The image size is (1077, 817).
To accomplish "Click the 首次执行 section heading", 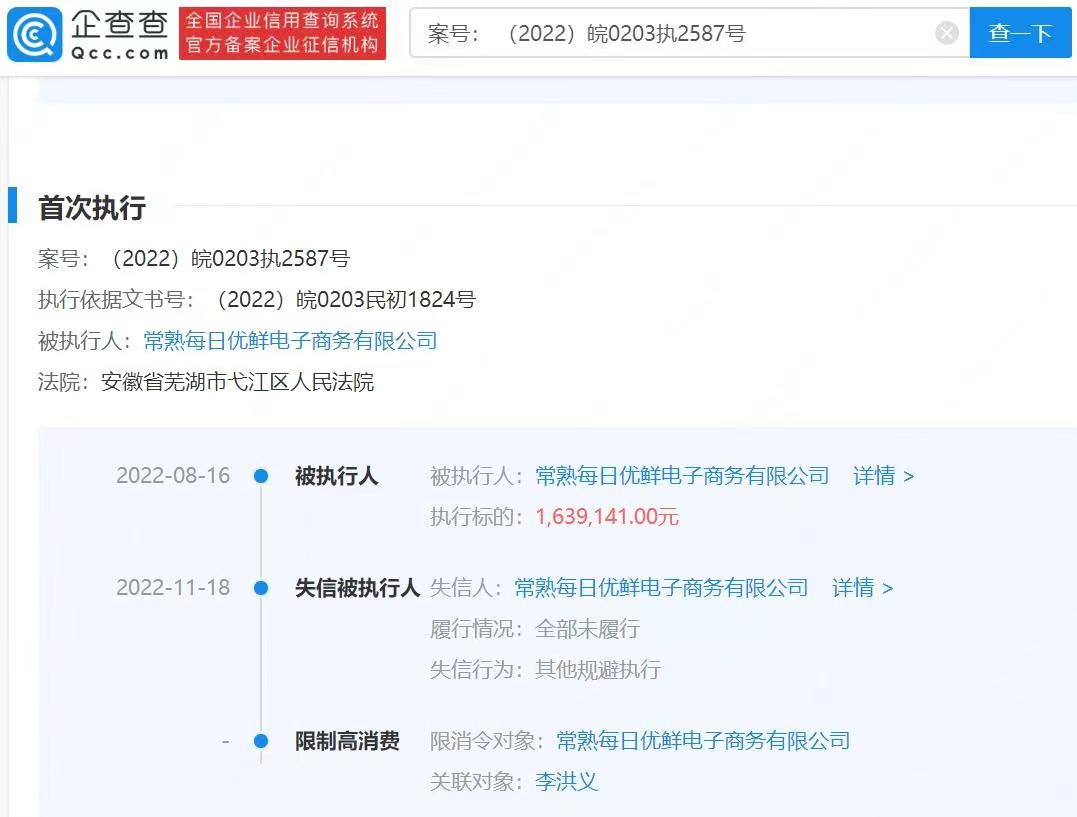I will [x=92, y=208].
